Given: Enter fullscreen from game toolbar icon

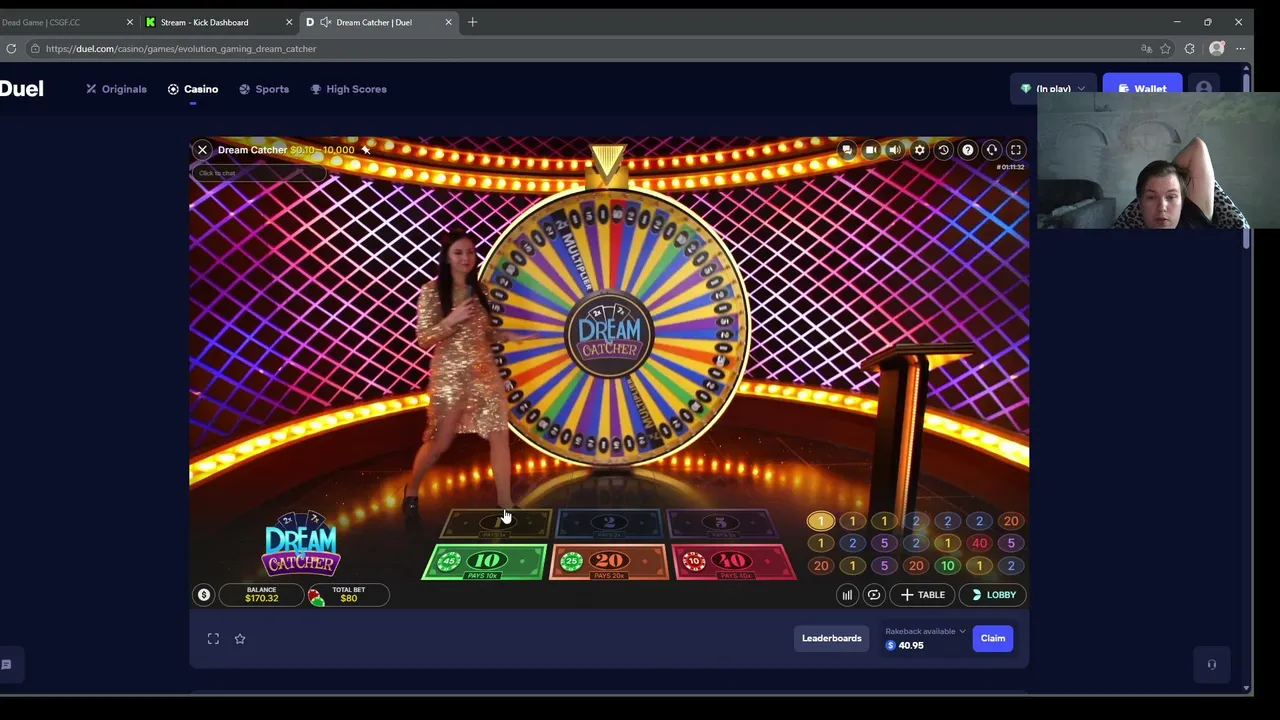Looking at the screenshot, I should coord(1015,150).
